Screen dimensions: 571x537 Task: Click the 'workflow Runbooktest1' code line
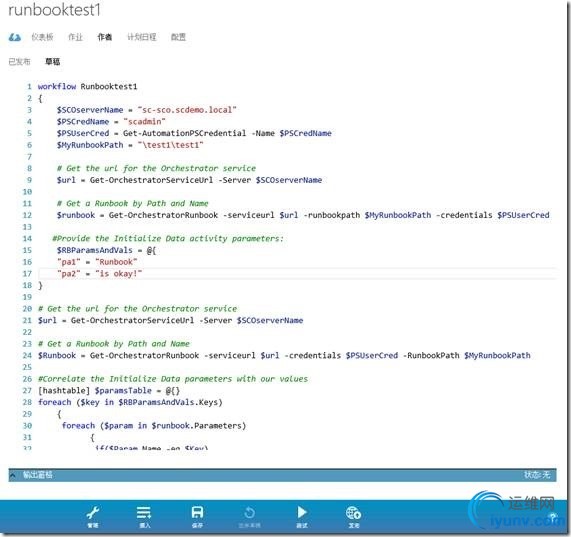pyautogui.click(x=87, y=86)
